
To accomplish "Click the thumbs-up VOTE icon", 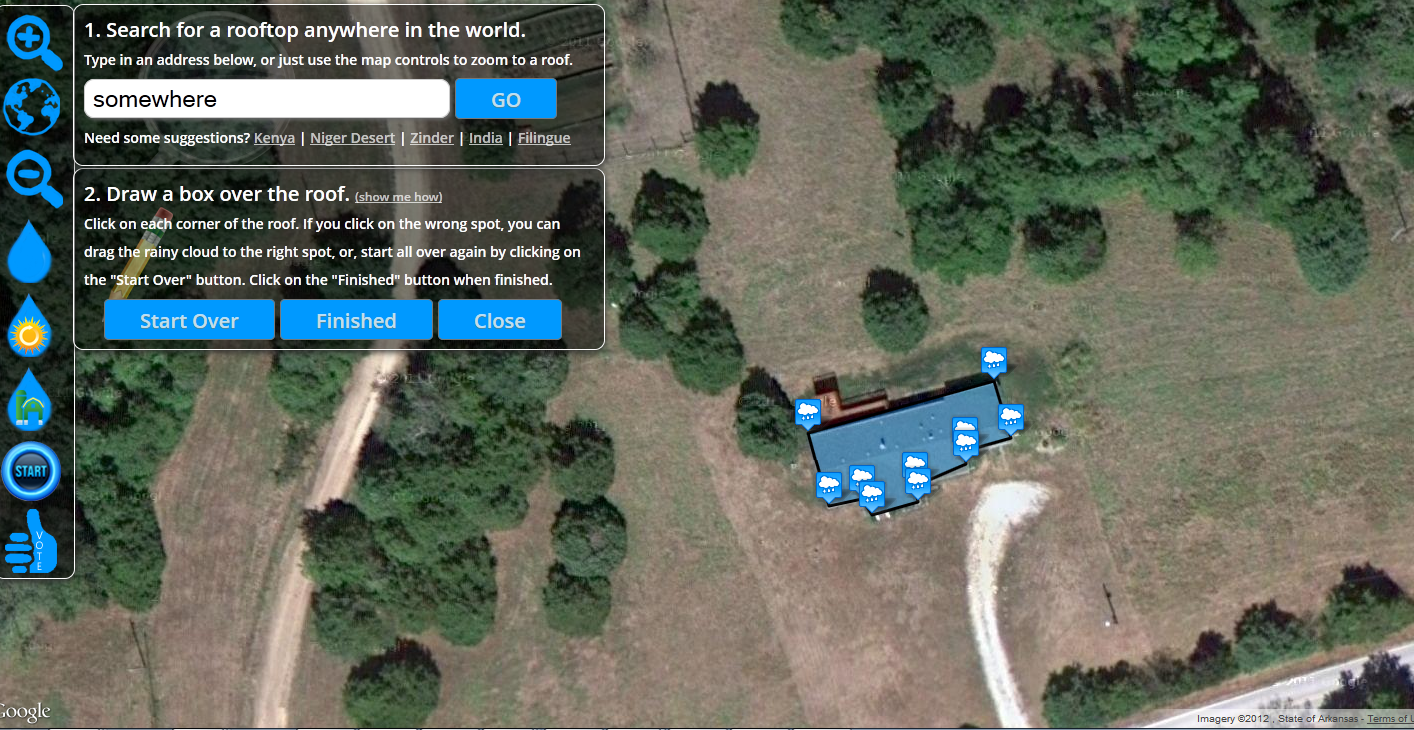I will pyautogui.click(x=31, y=542).
